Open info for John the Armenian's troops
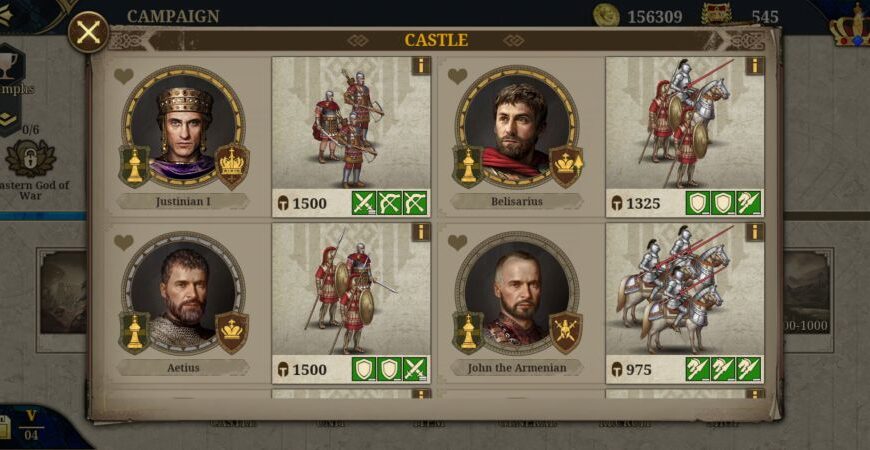The width and height of the screenshot is (870, 450). click(x=755, y=232)
